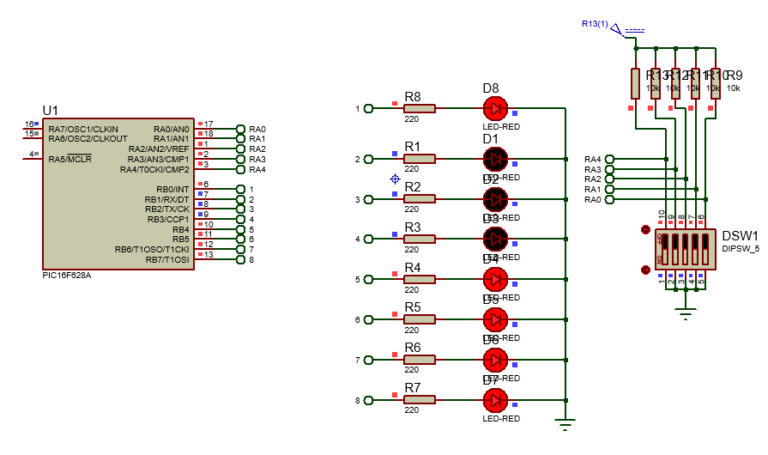Select the RB0/INT pin on U1
Screen dimensions: 768x455
172,189
